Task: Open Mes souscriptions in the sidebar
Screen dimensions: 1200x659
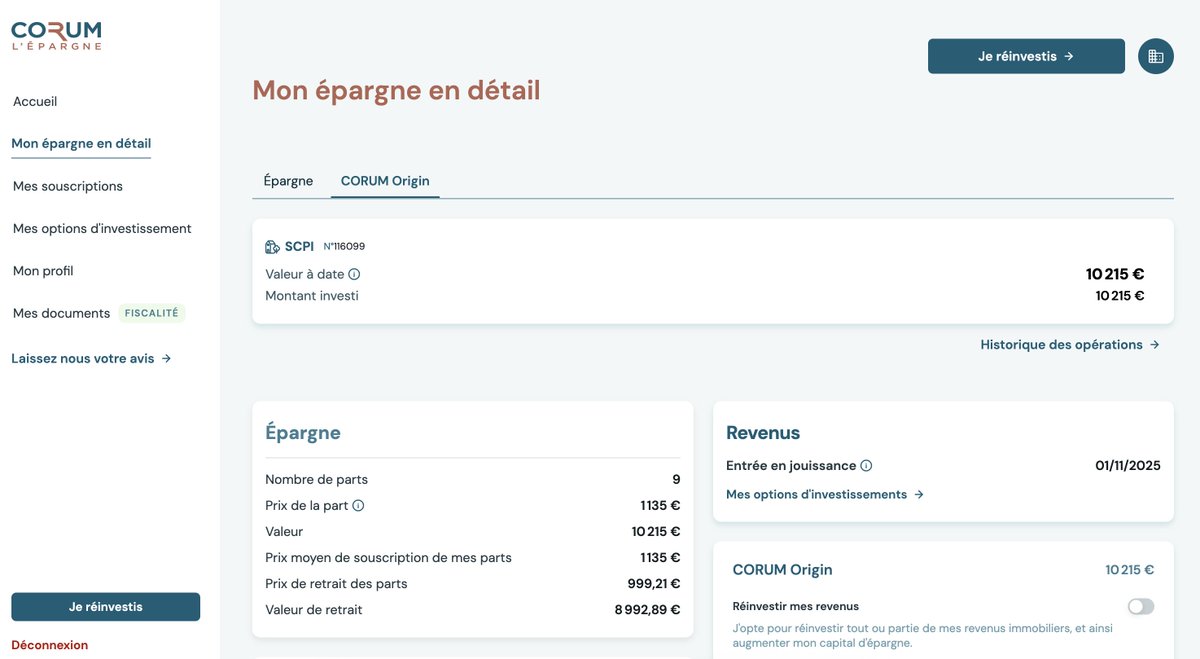Action: pos(68,186)
